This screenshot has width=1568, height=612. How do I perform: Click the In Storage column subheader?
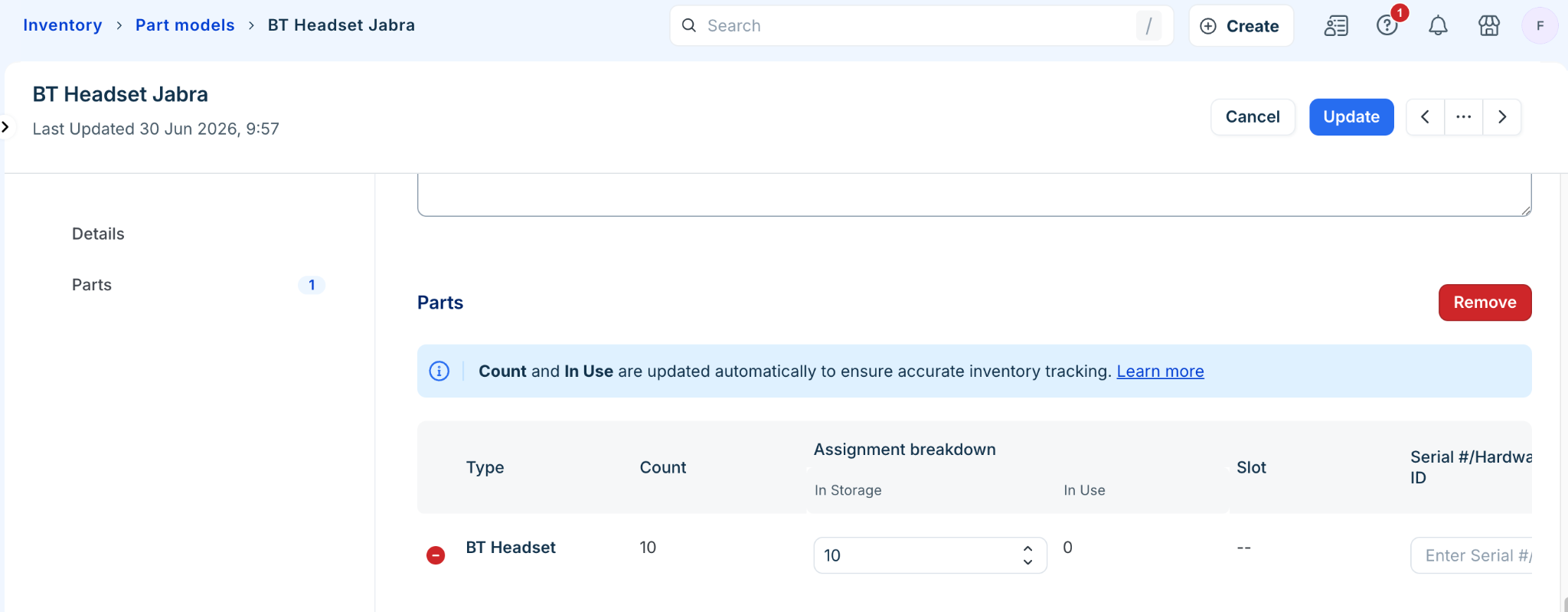848,490
